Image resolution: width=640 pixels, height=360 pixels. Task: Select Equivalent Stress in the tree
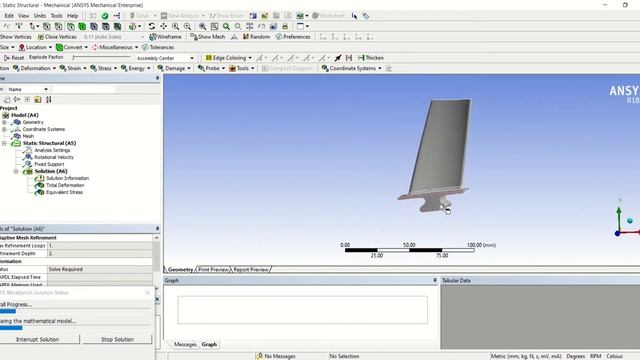pos(64,192)
